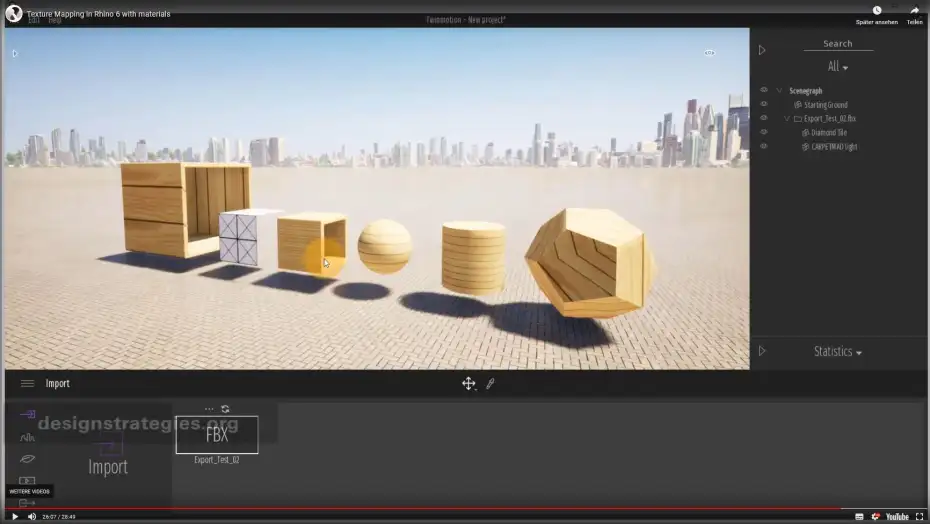Select Export_Test_02.fbx in the scenegraph
This screenshot has width=930, height=524.
pyautogui.click(x=830, y=119)
